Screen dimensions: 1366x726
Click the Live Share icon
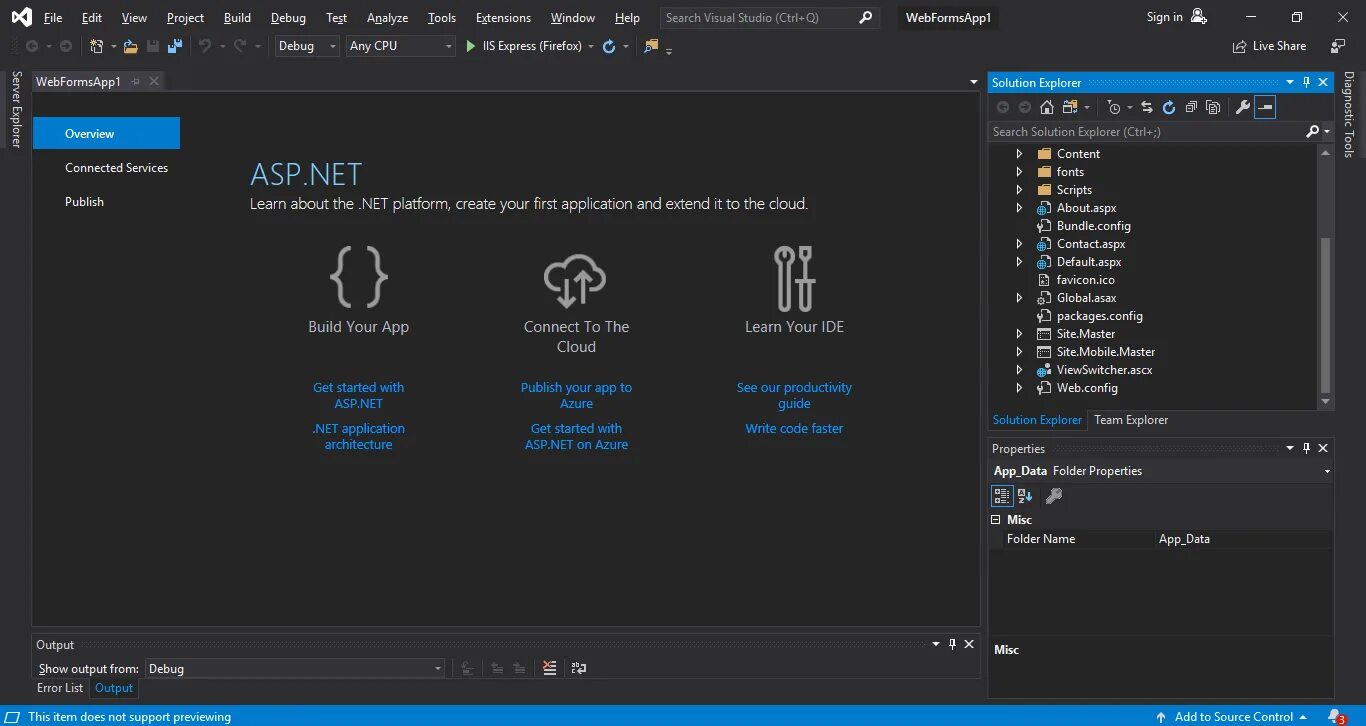coord(1241,46)
